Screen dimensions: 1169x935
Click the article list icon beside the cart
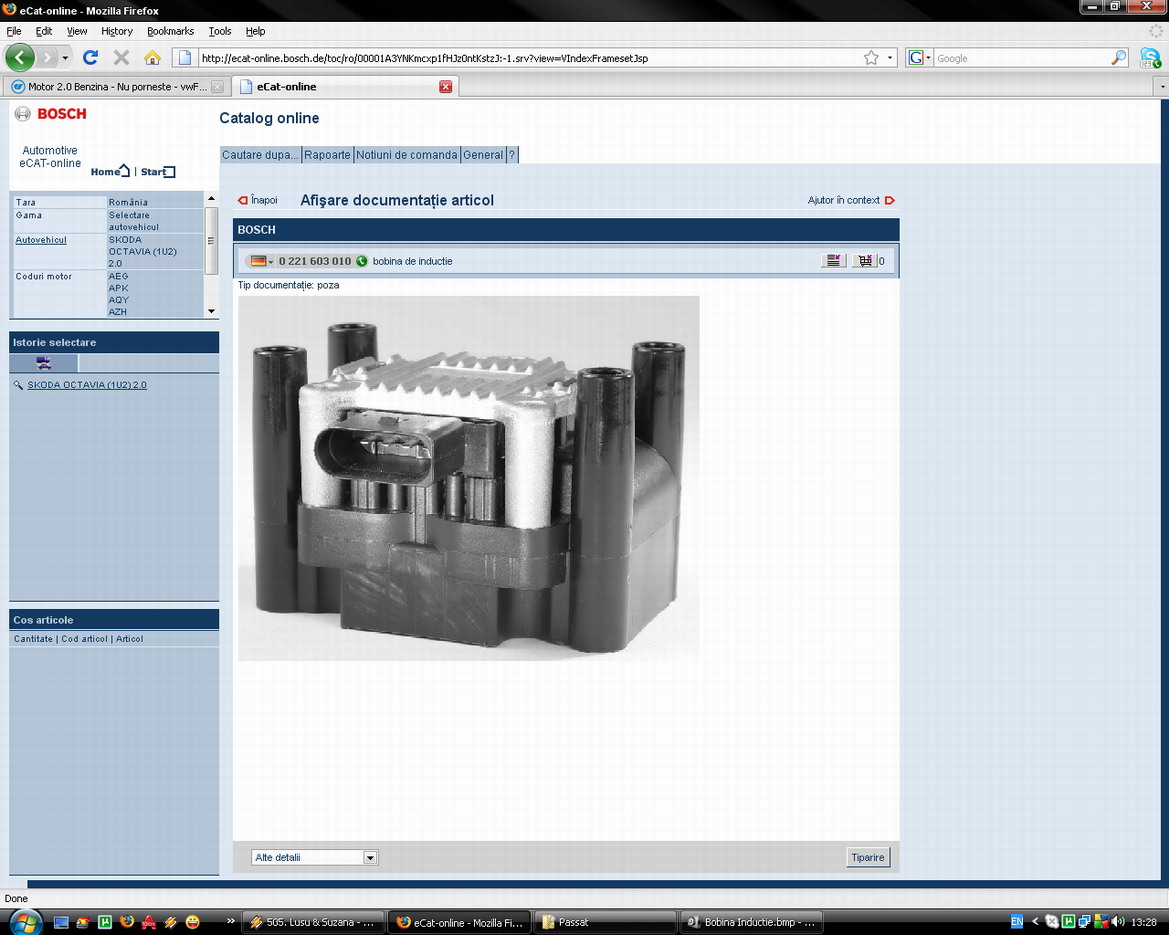tap(832, 261)
